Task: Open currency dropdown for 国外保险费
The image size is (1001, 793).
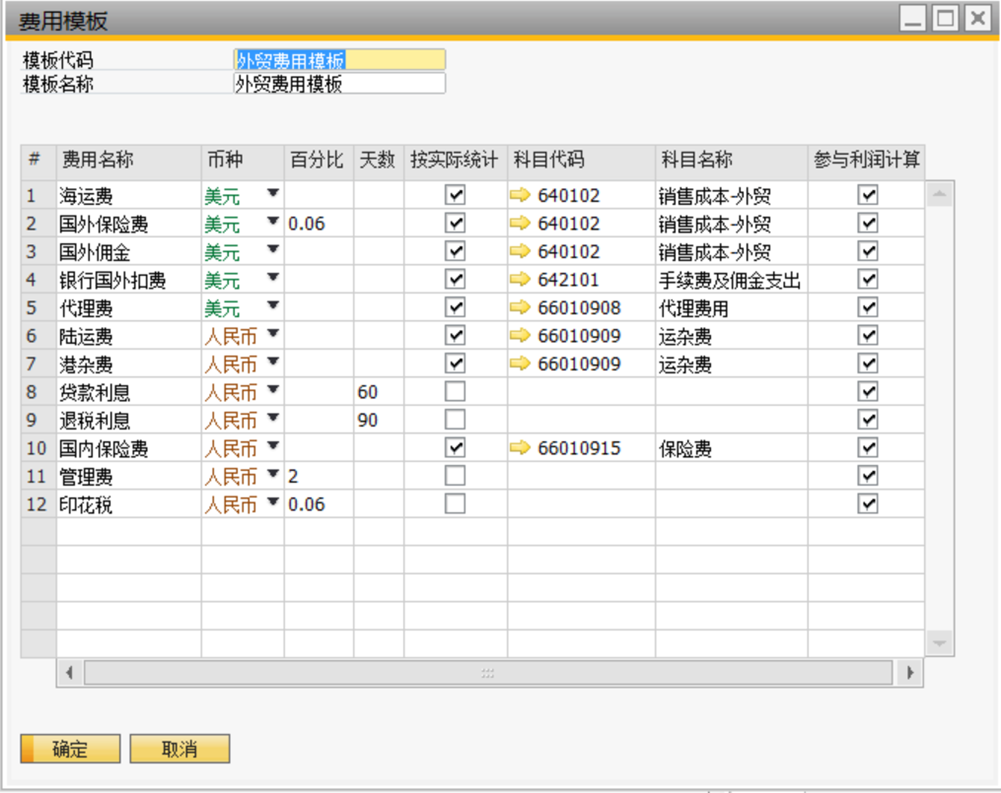Action: [273, 221]
